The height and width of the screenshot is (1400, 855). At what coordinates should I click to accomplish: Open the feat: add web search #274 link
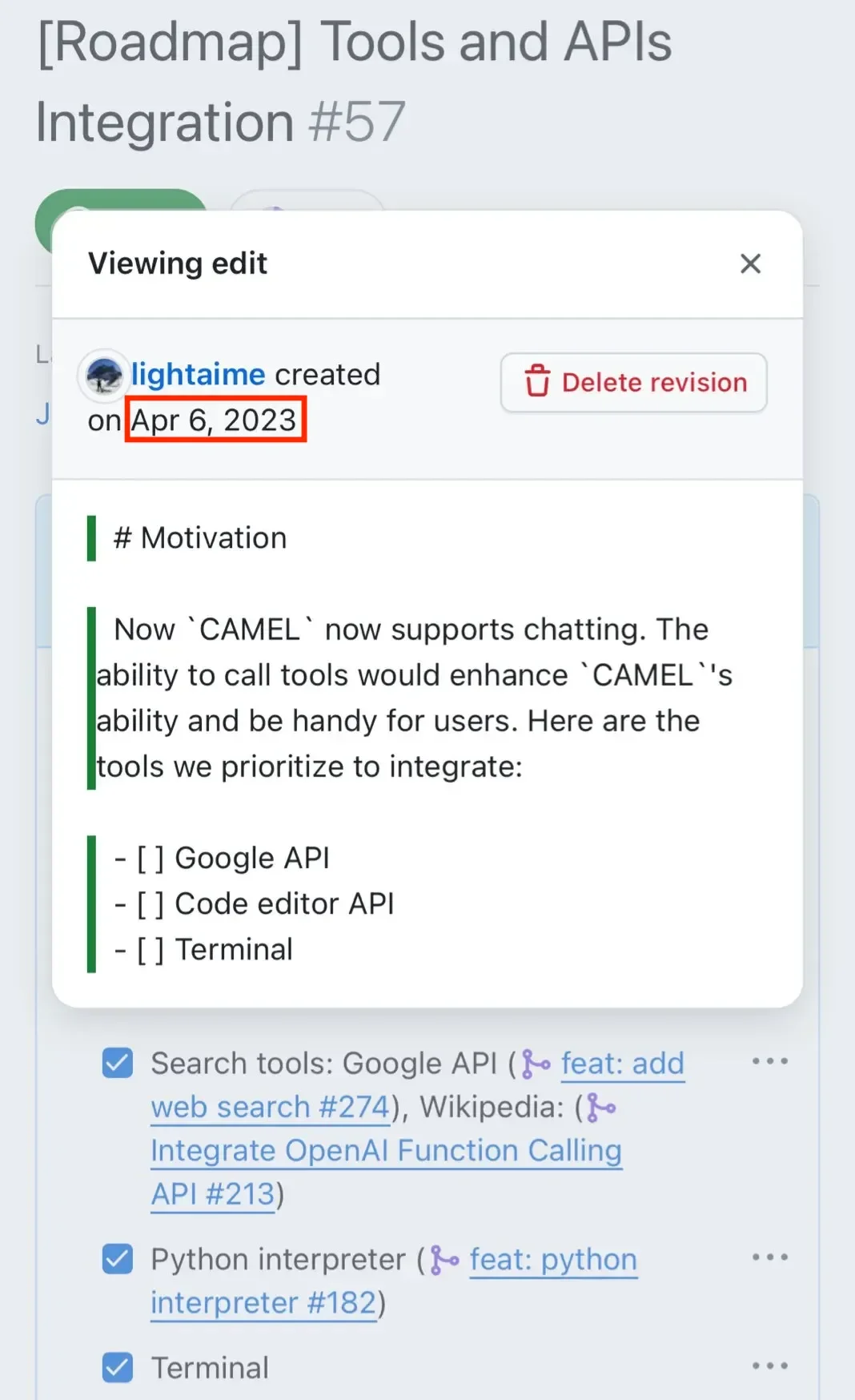point(270,1107)
